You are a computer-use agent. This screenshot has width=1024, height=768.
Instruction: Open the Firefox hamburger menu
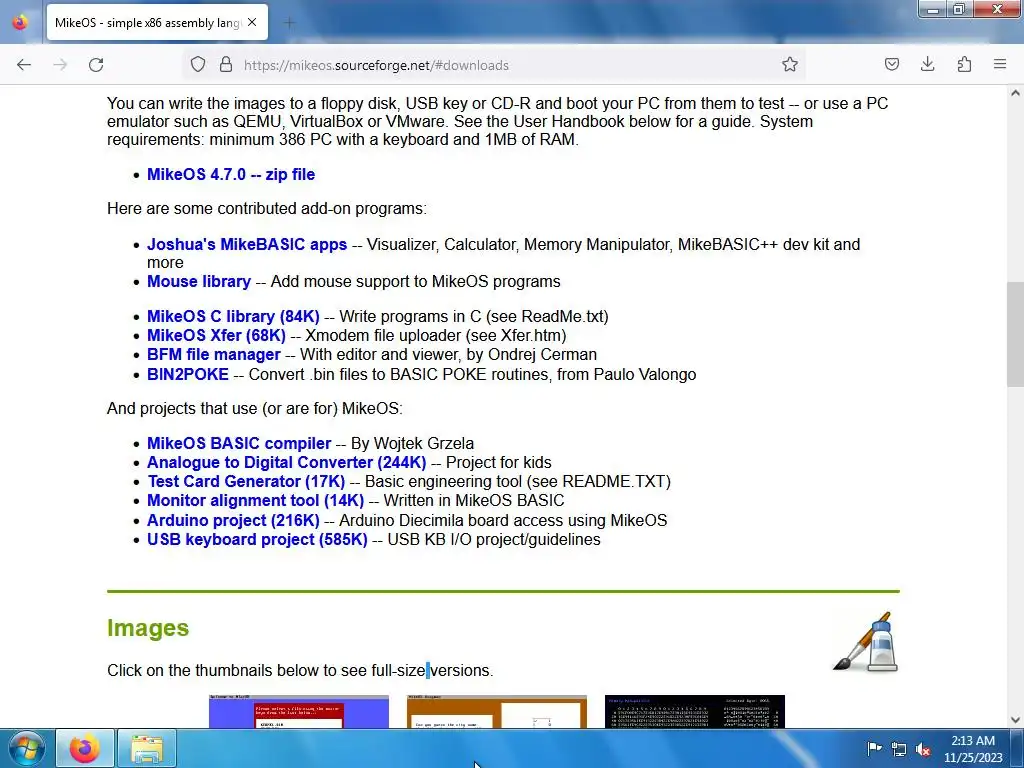click(x=1000, y=64)
